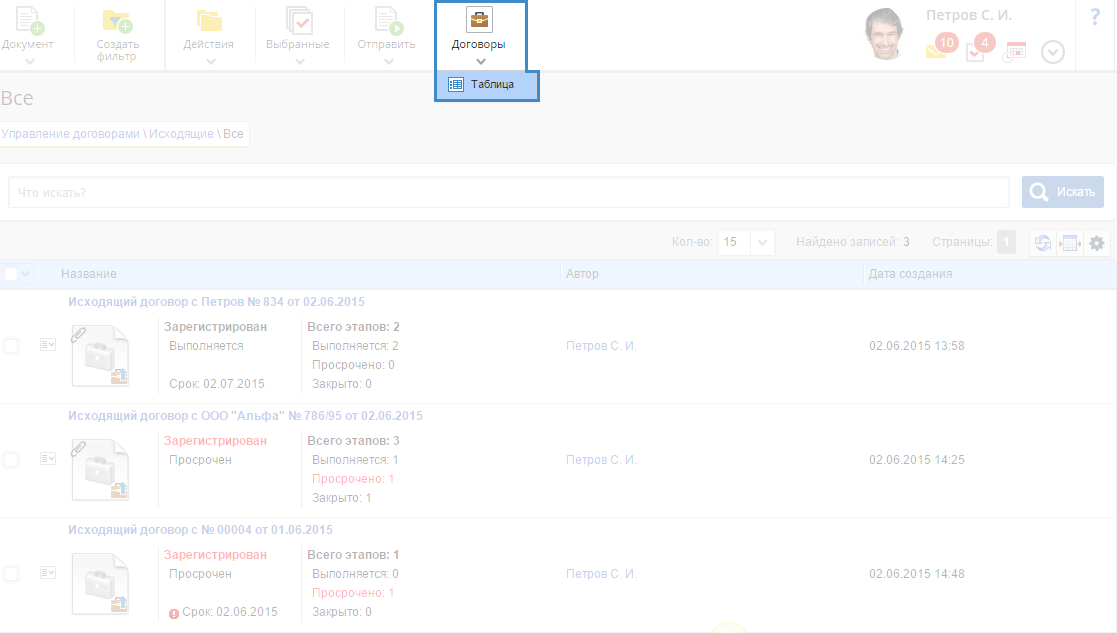Check the Петров № 834 row checkbox

(11, 346)
